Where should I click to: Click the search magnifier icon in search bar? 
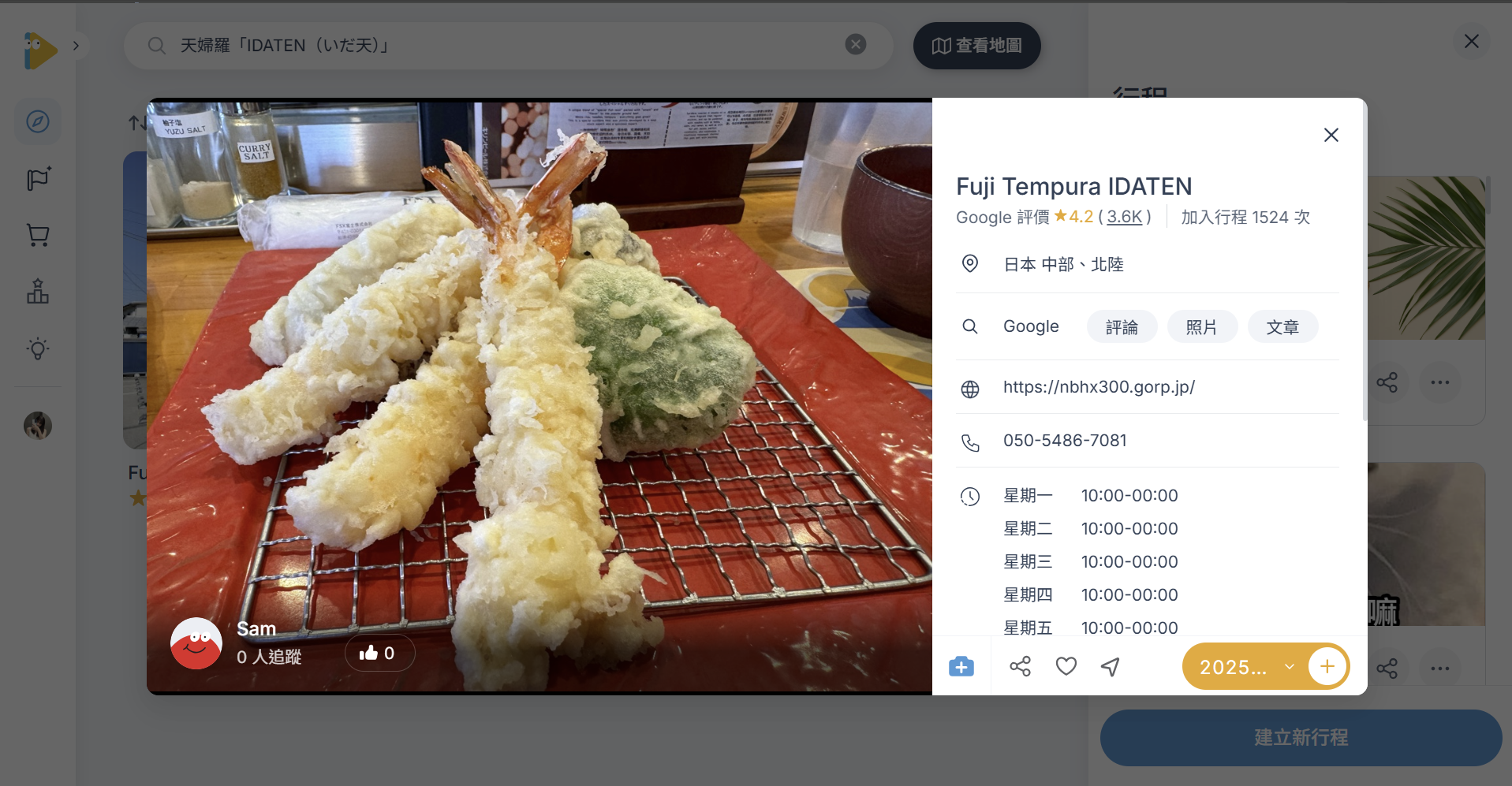click(157, 46)
